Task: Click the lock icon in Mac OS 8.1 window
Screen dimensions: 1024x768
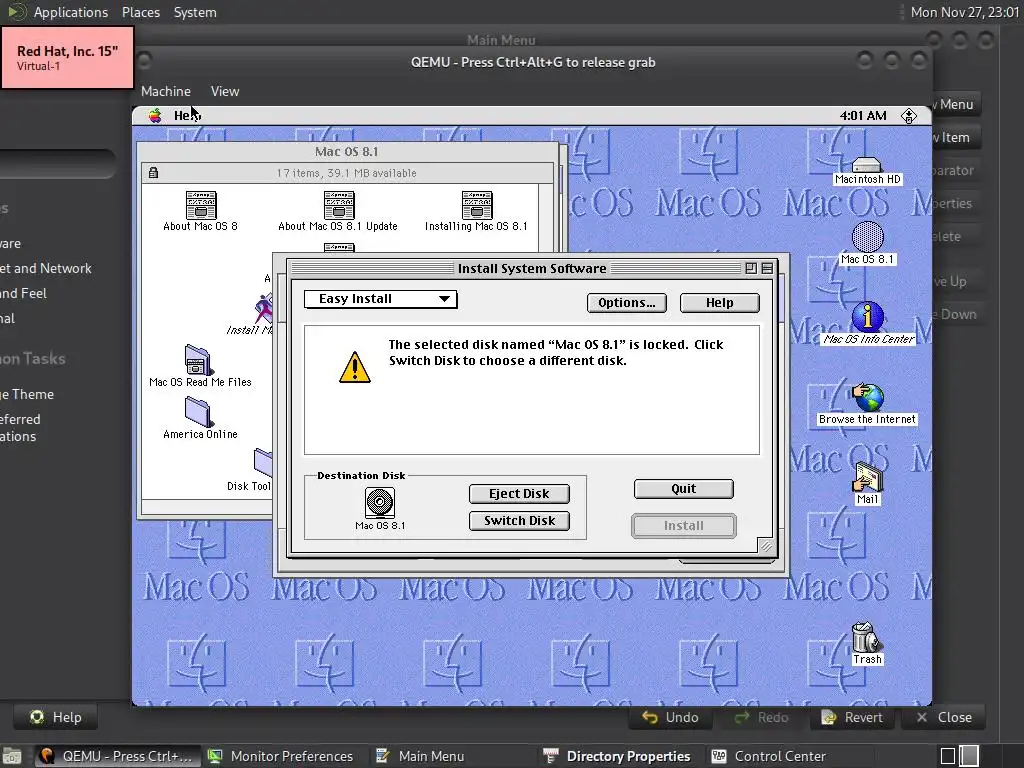Action: (x=153, y=172)
